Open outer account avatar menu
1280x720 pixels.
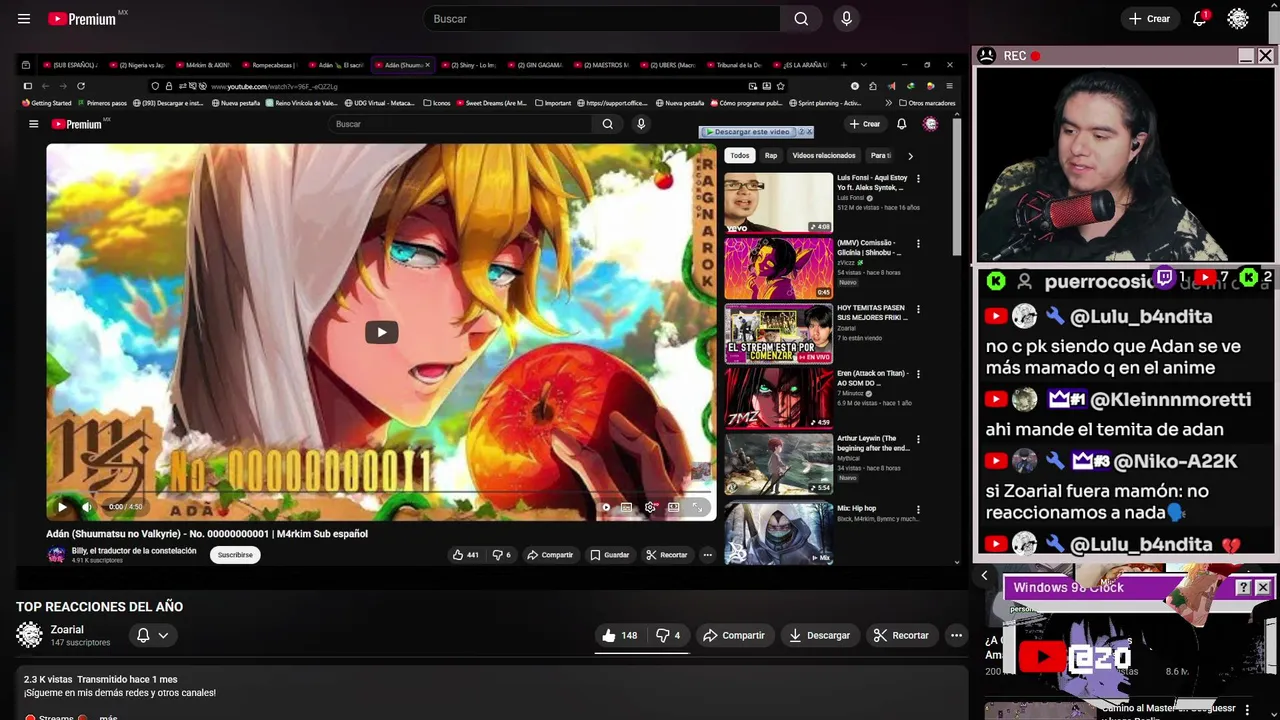pyautogui.click(x=1238, y=19)
